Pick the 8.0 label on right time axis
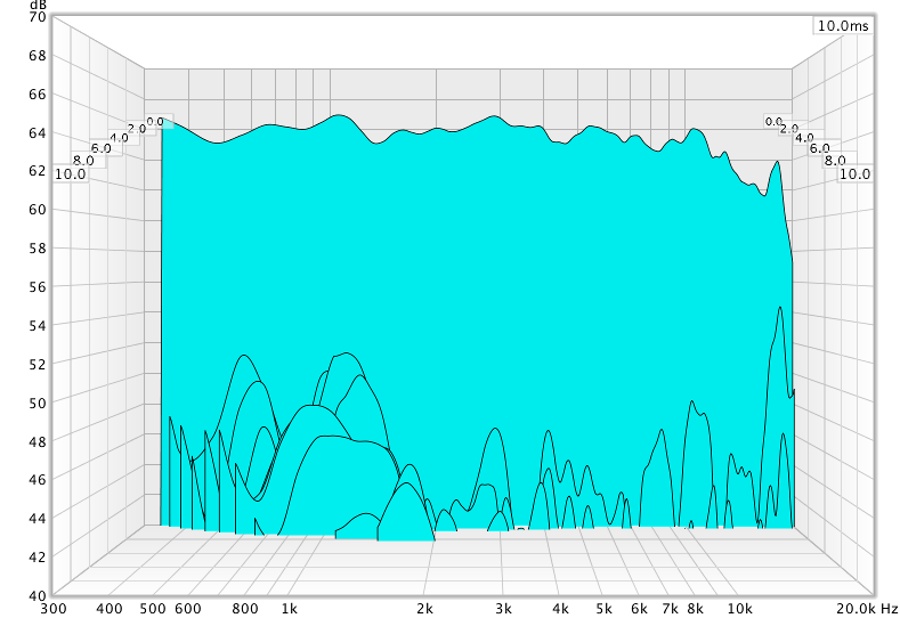The width and height of the screenshot is (900, 618). [835, 161]
